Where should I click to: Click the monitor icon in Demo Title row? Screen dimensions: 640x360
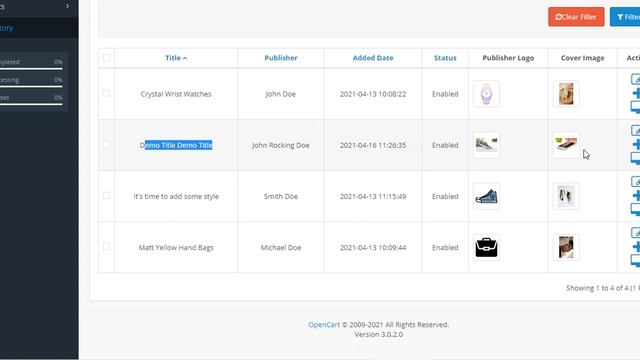(x=636, y=159)
